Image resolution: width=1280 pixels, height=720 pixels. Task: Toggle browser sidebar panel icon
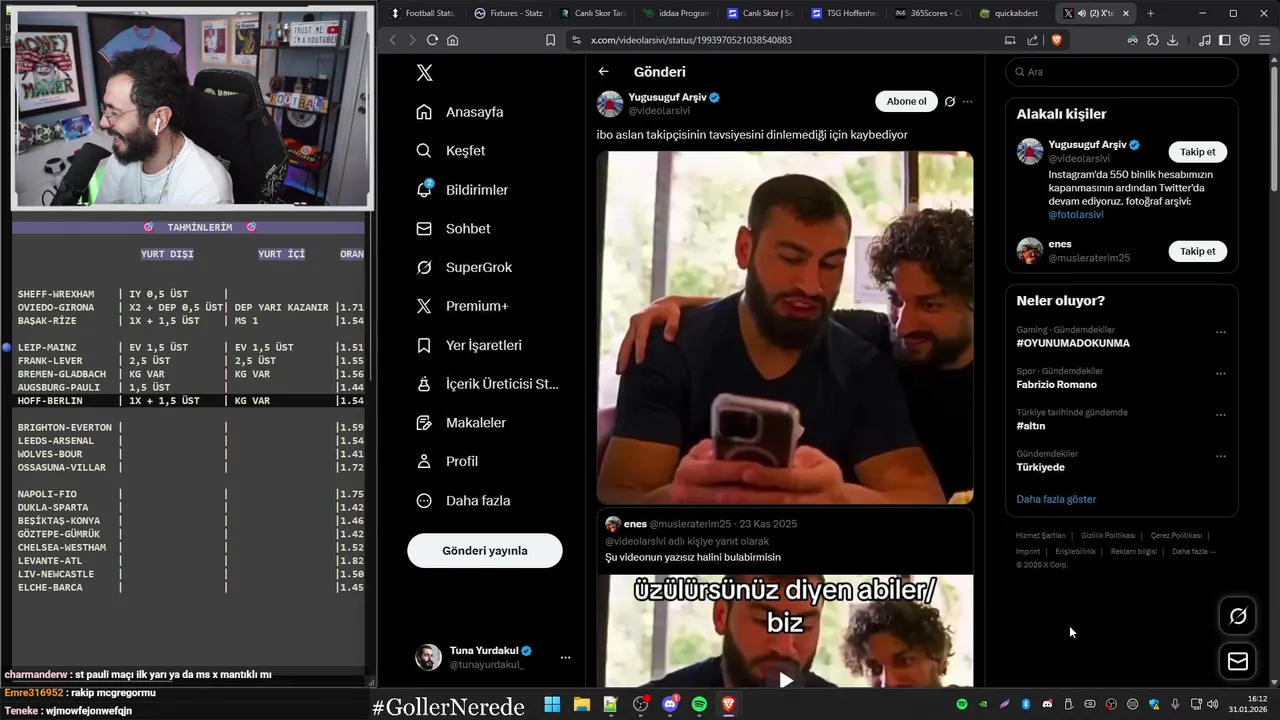(1224, 40)
